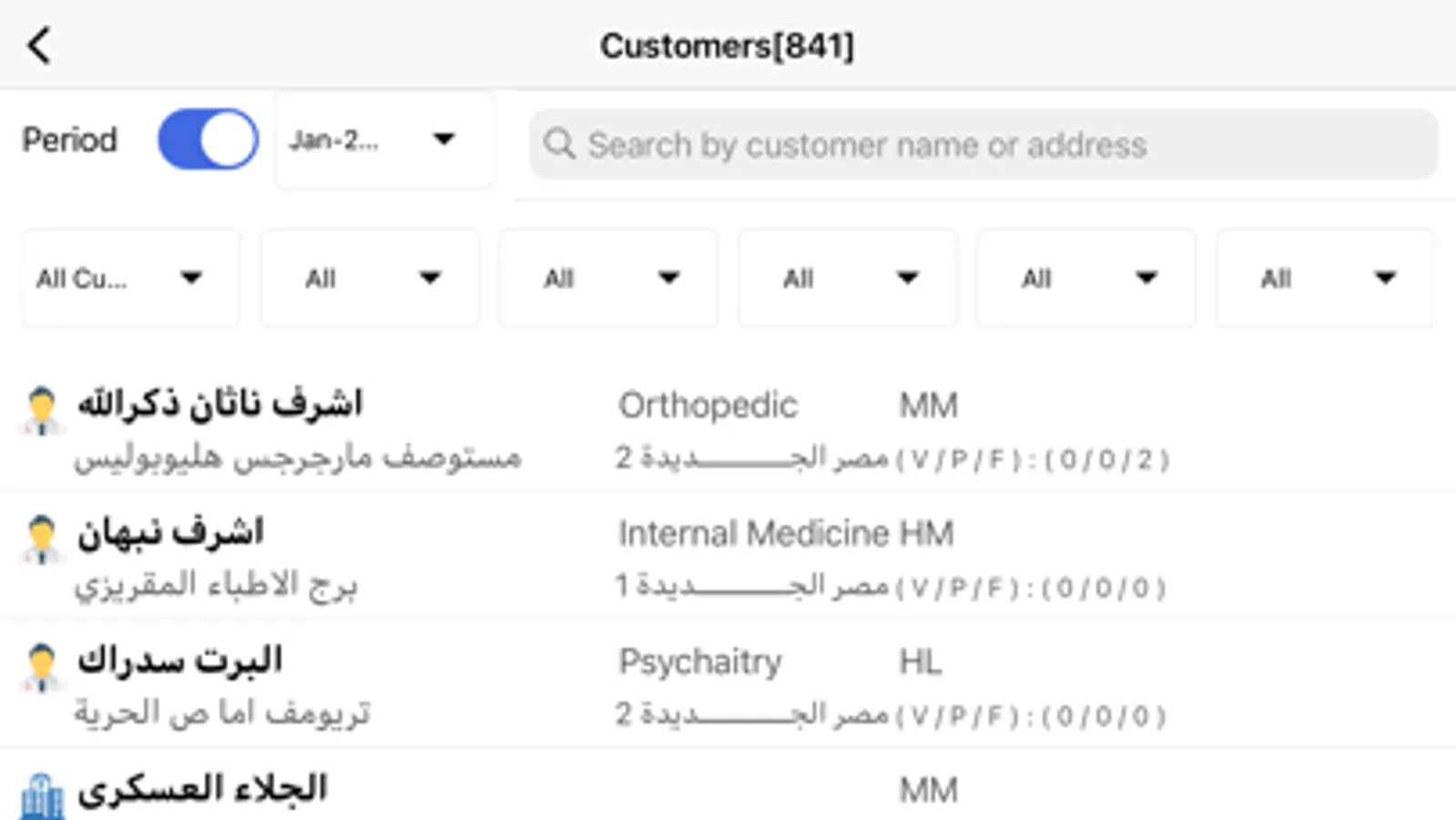This screenshot has height=820, width=1456.
Task: Open customer اشرف نبهان
Action: coord(170,532)
